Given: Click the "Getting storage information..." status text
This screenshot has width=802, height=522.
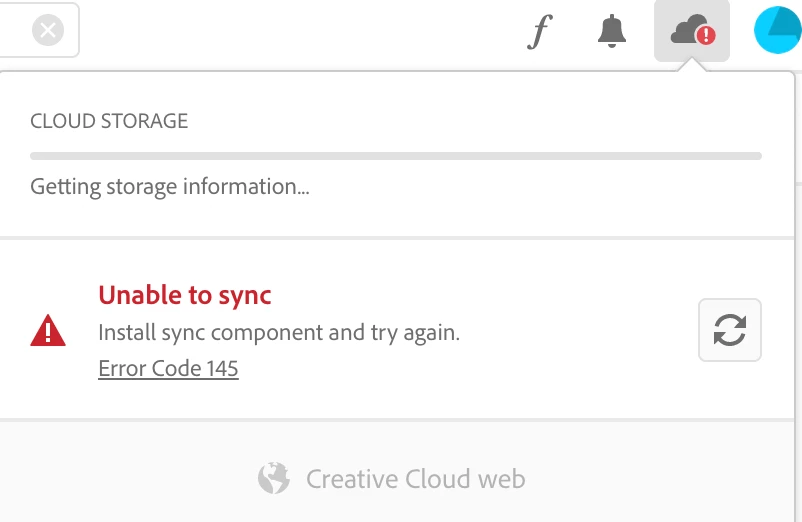Looking at the screenshot, I should click(170, 186).
